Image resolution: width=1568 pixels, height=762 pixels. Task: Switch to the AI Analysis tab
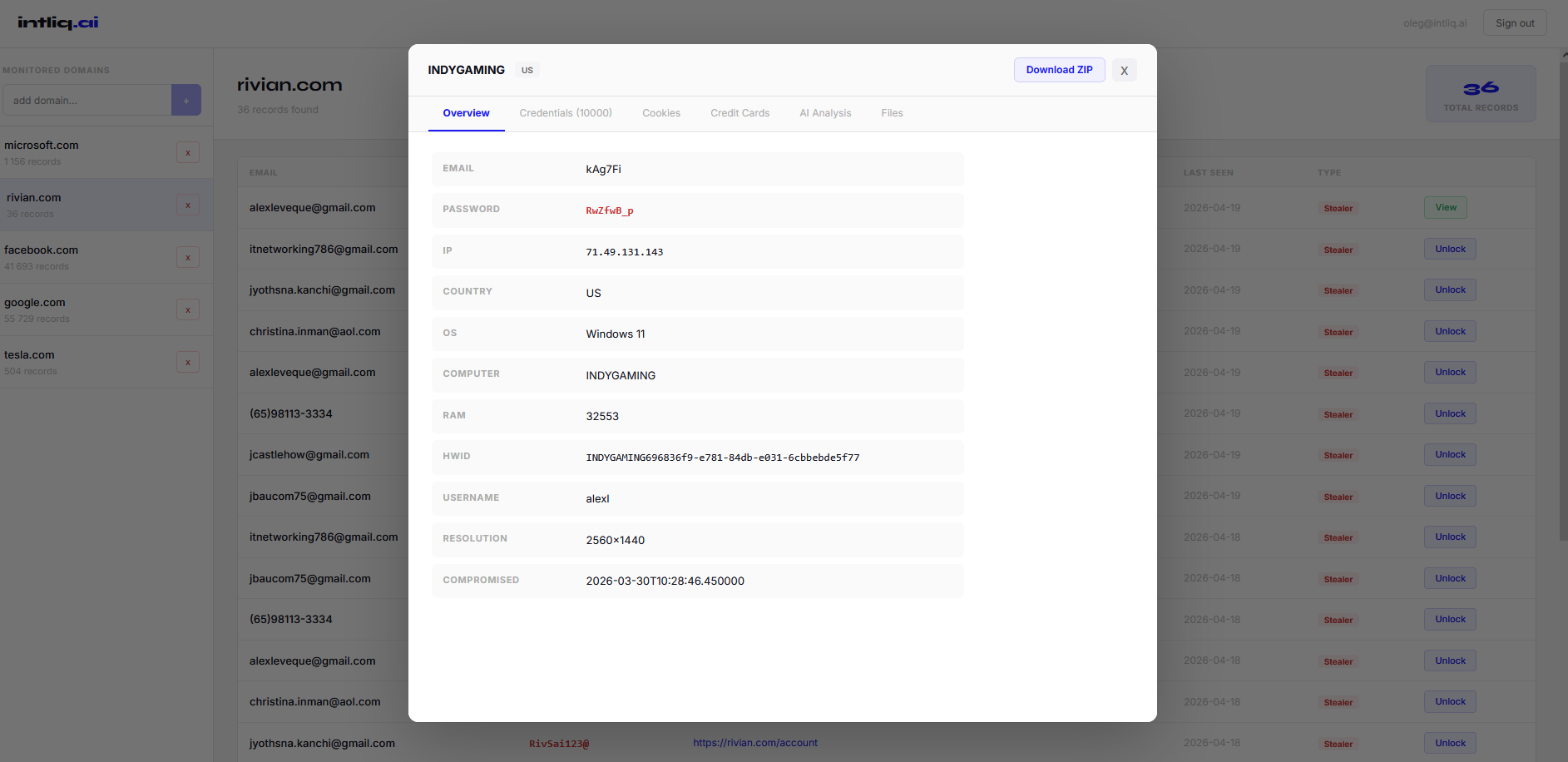[x=824, y=113]
